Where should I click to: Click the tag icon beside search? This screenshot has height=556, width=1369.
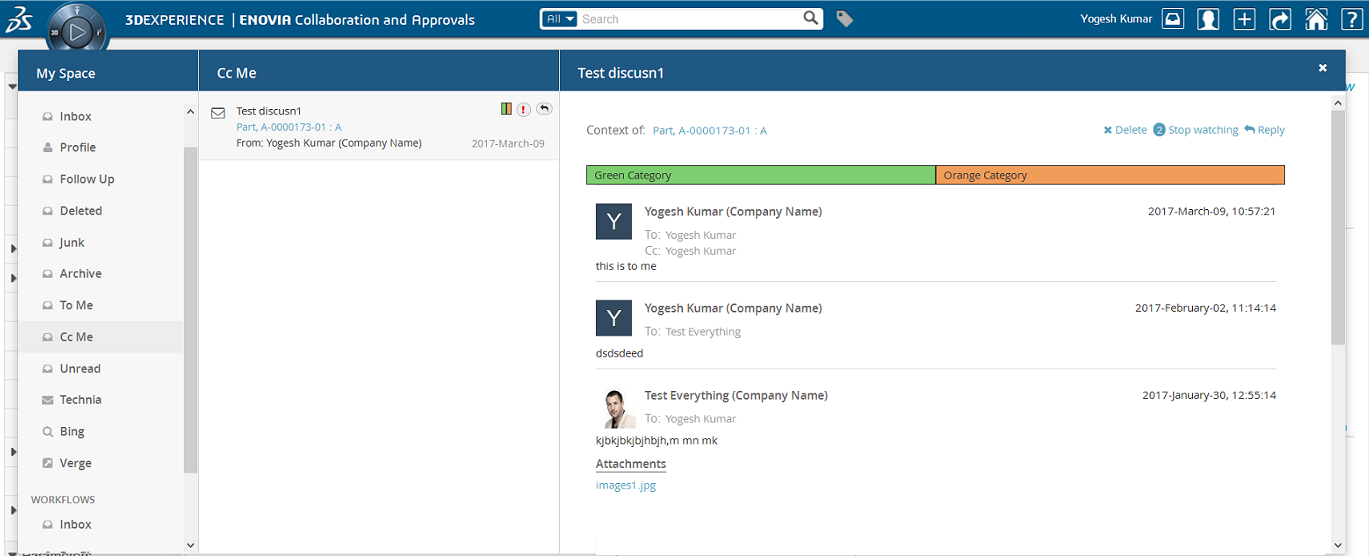(x=845, y=19)
